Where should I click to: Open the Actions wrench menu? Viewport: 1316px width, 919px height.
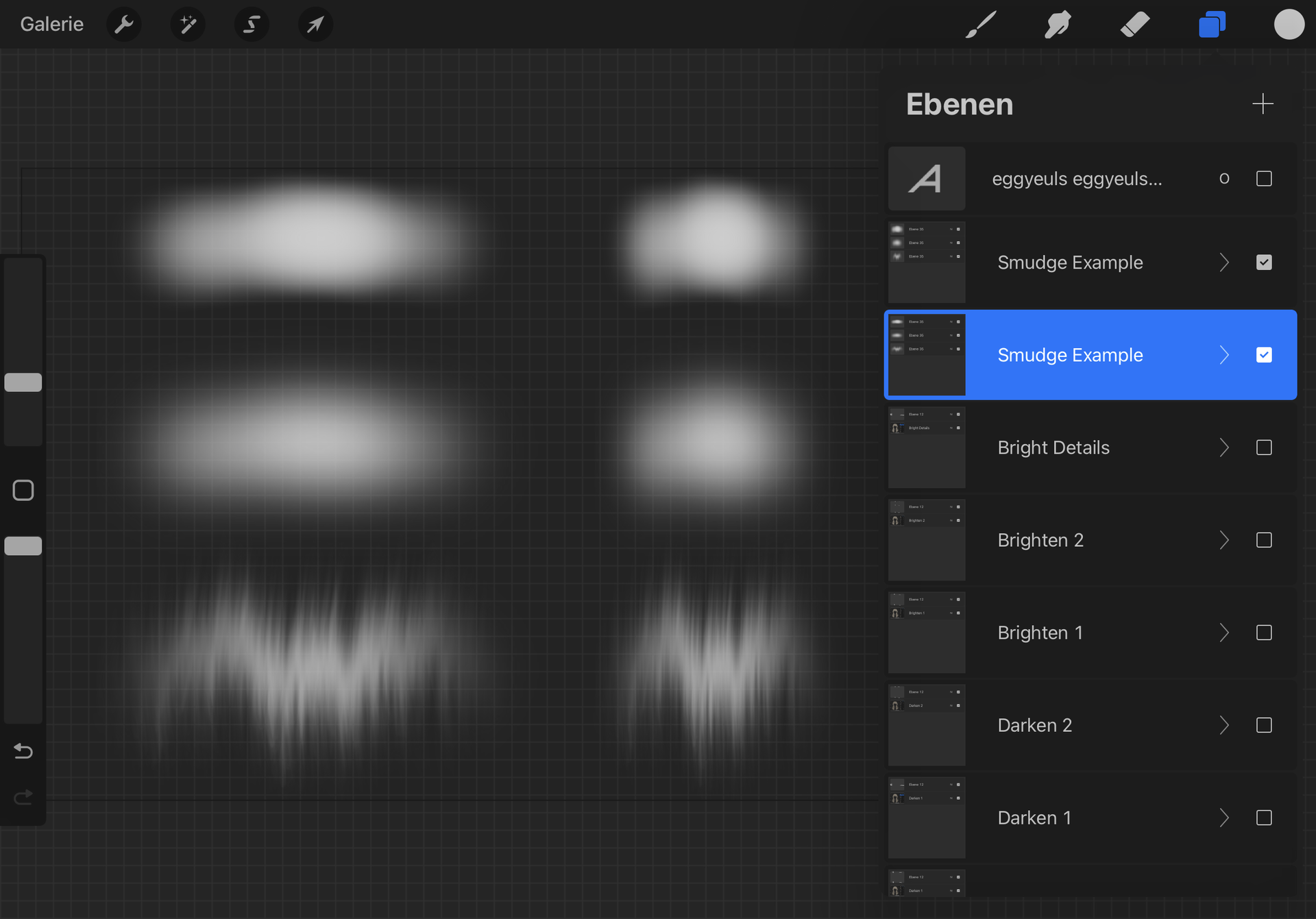click(124, 25)
